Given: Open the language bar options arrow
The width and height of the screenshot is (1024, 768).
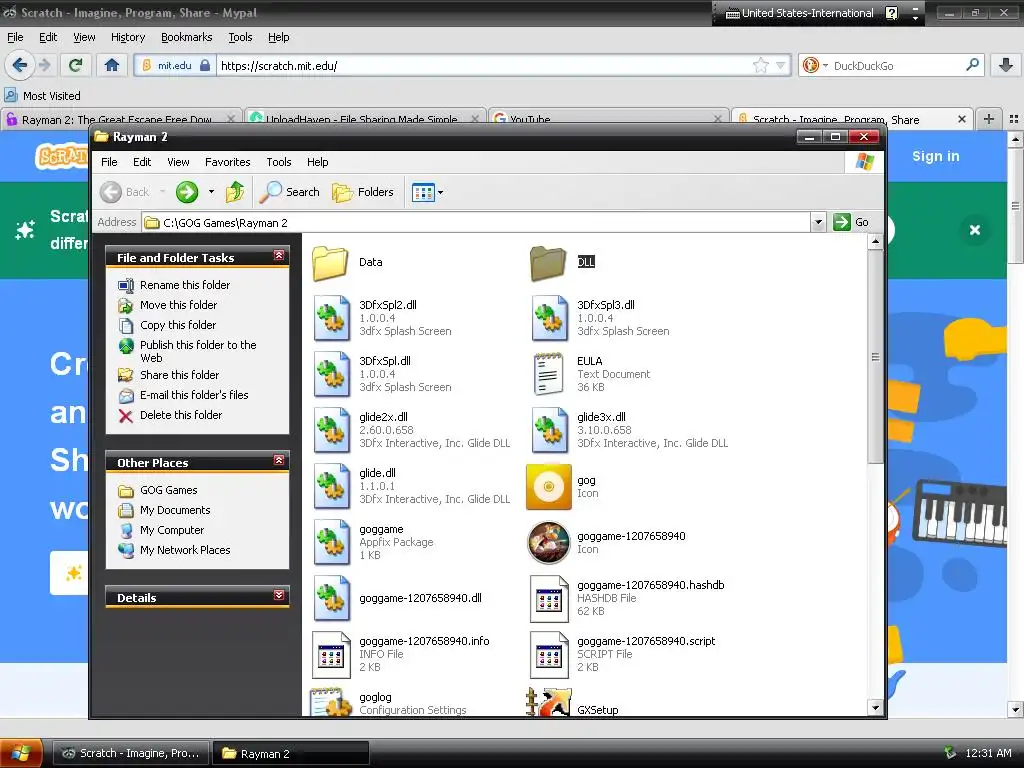Looking at the screenshot, I should tap(915, 18).
